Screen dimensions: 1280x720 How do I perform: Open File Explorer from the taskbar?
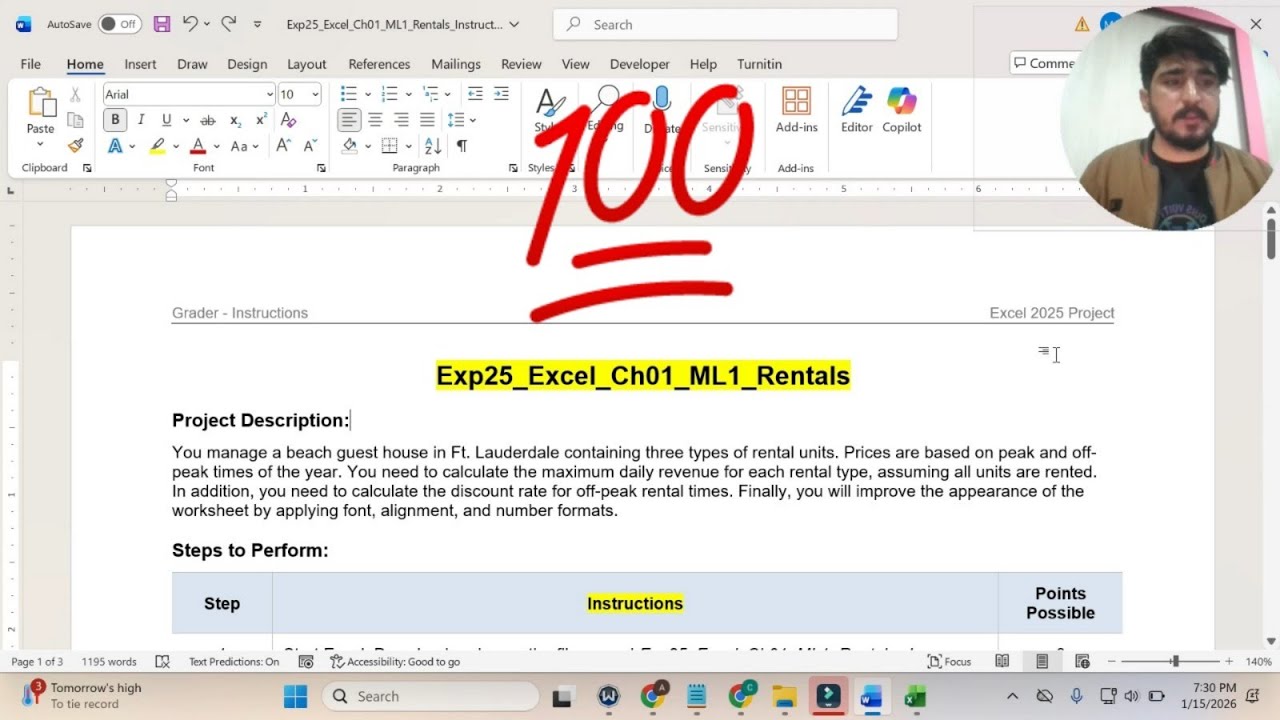(x=784, y=697)
